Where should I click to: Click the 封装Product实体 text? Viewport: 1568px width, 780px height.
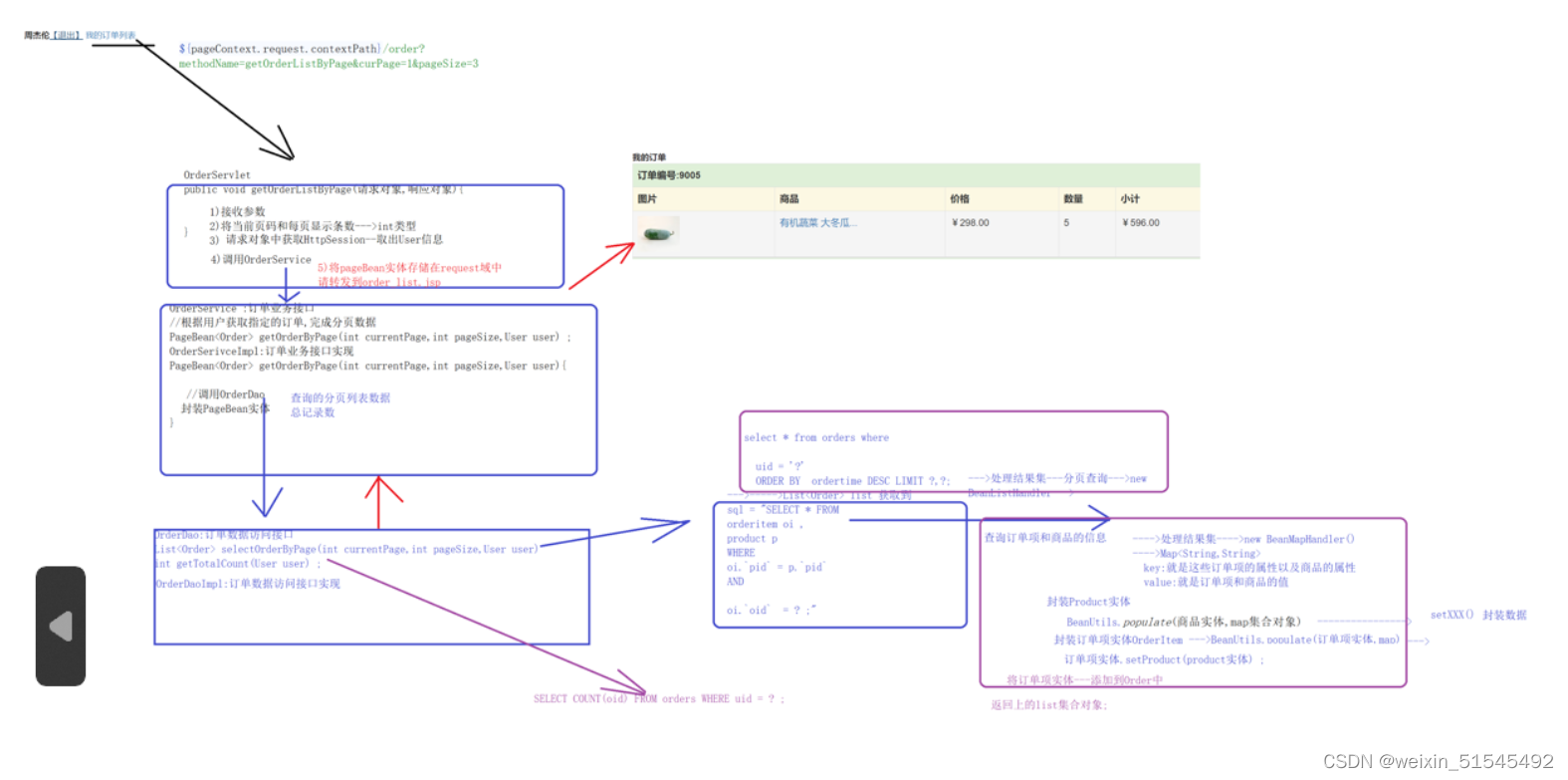[x=1088, y=602]
